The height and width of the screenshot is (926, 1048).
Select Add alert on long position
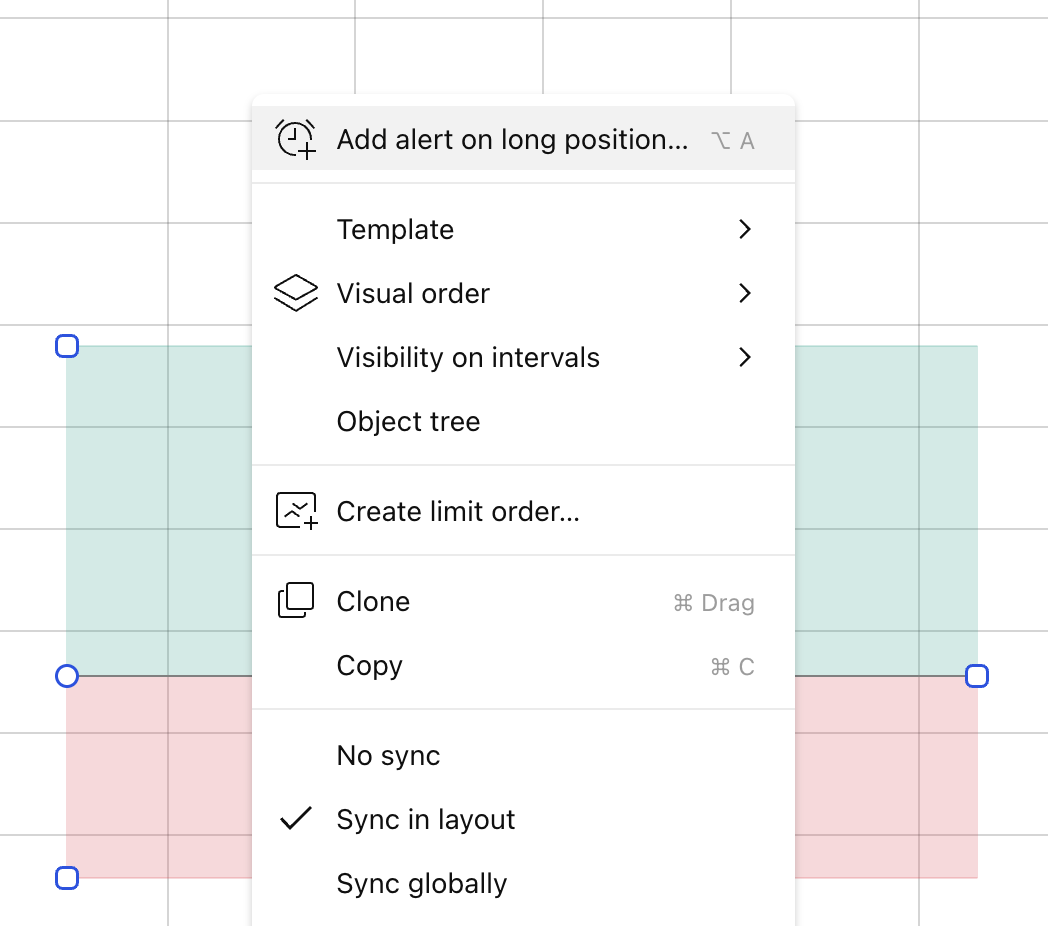click(523, 138)
